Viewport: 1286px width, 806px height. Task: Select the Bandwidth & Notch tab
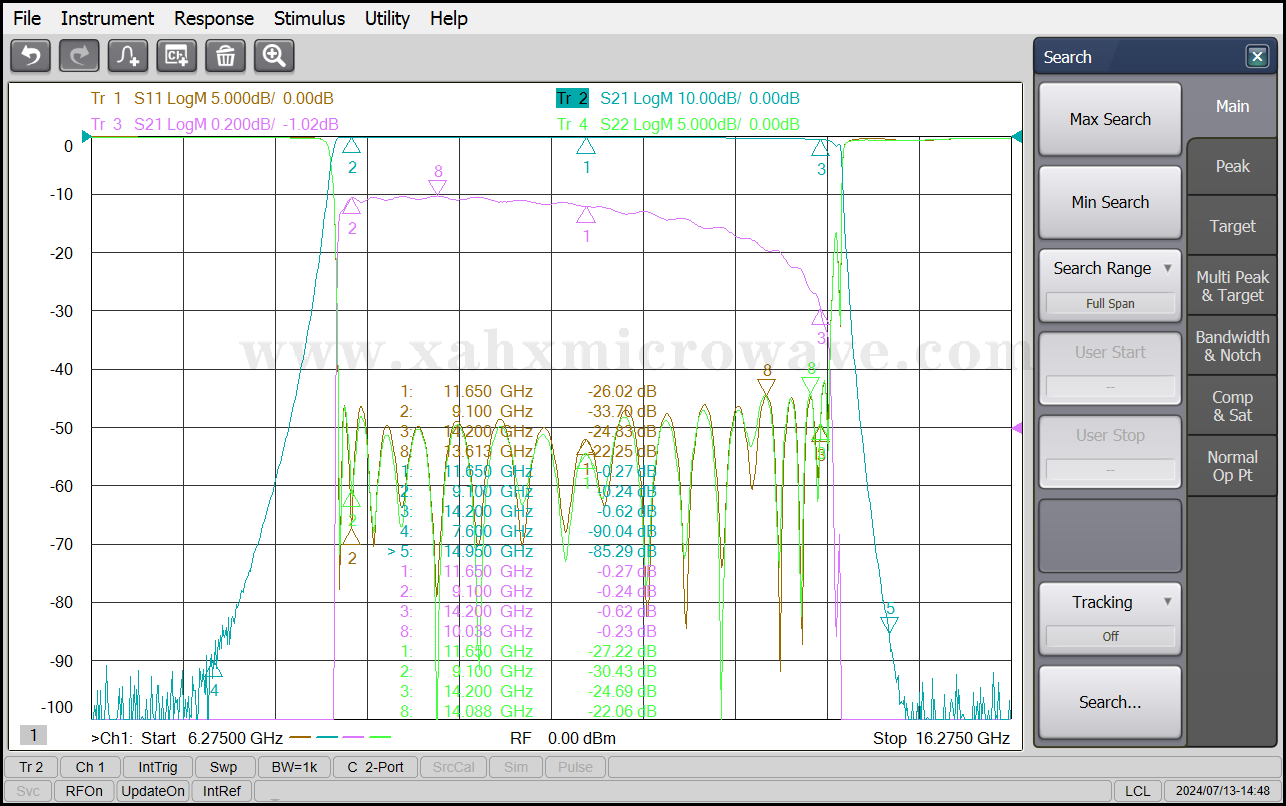pos(1232,346)
